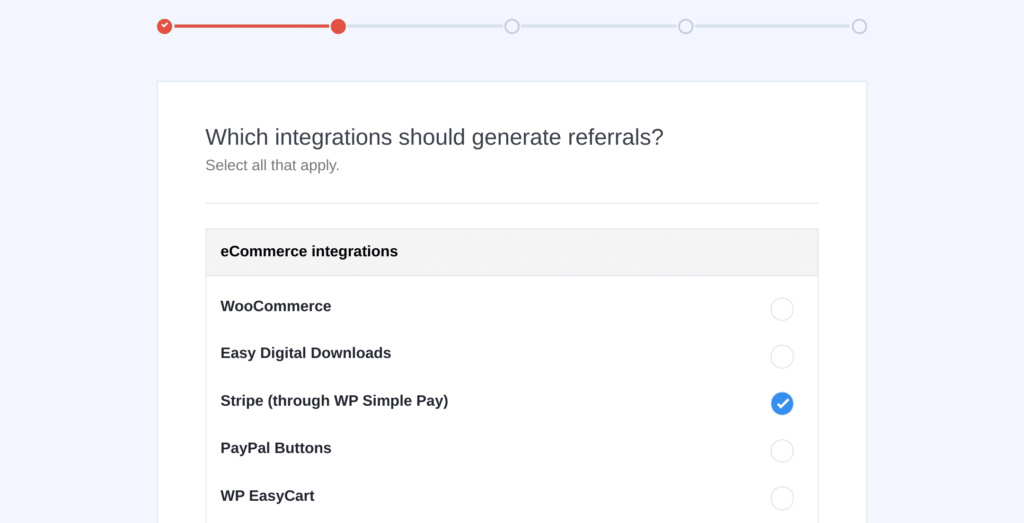Screen dimensions: 1024x523
Task: Click the WP EasyCart label
Action: (267, 496)
